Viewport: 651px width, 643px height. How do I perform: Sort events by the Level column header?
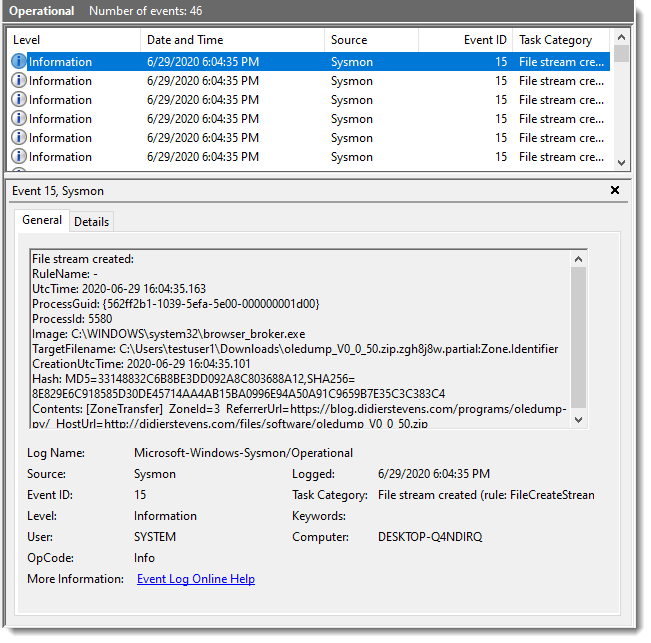click(x=74, y=40)
